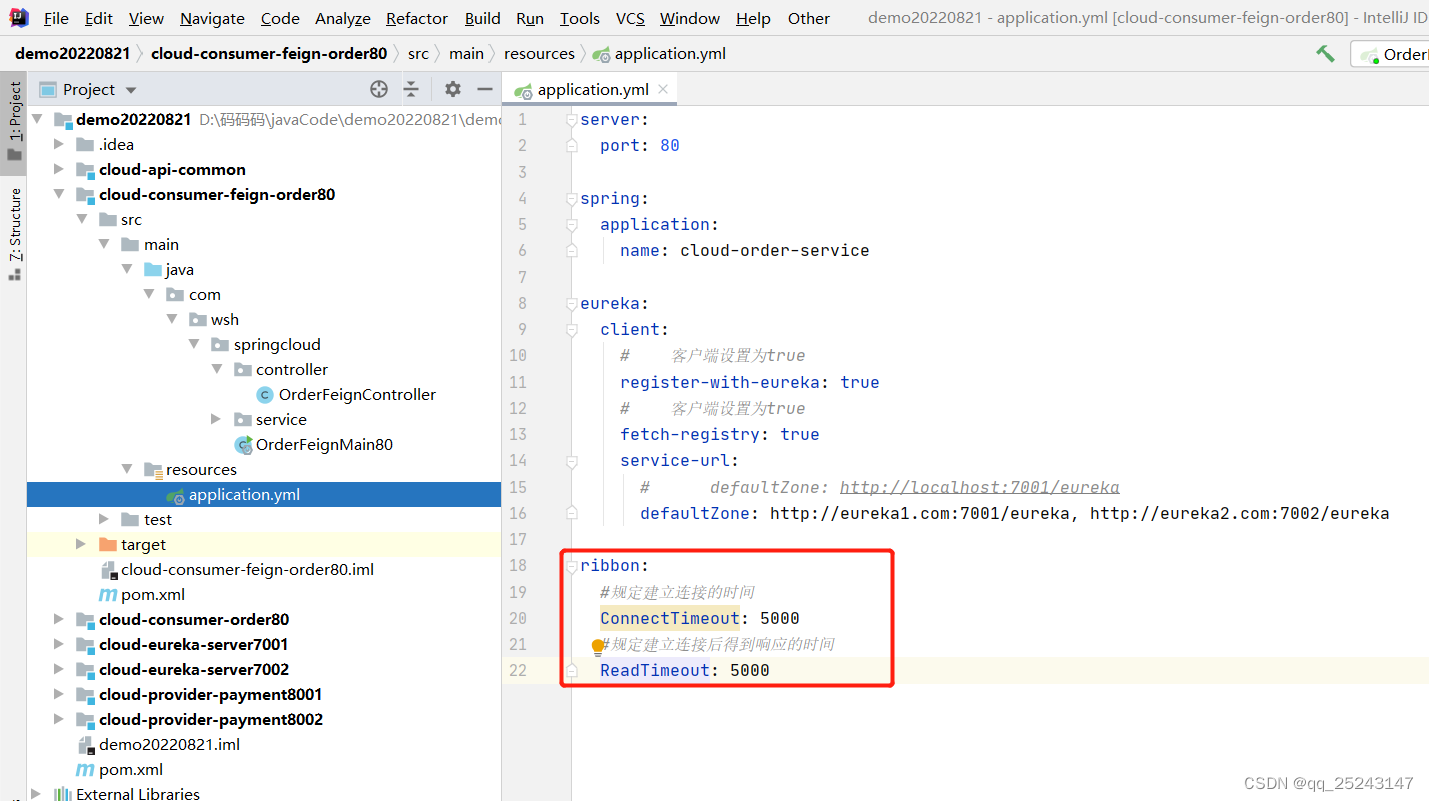Click the collapse all icon in Project panel
Viewport: 1429px width, 801px height.
pos(411,89)
